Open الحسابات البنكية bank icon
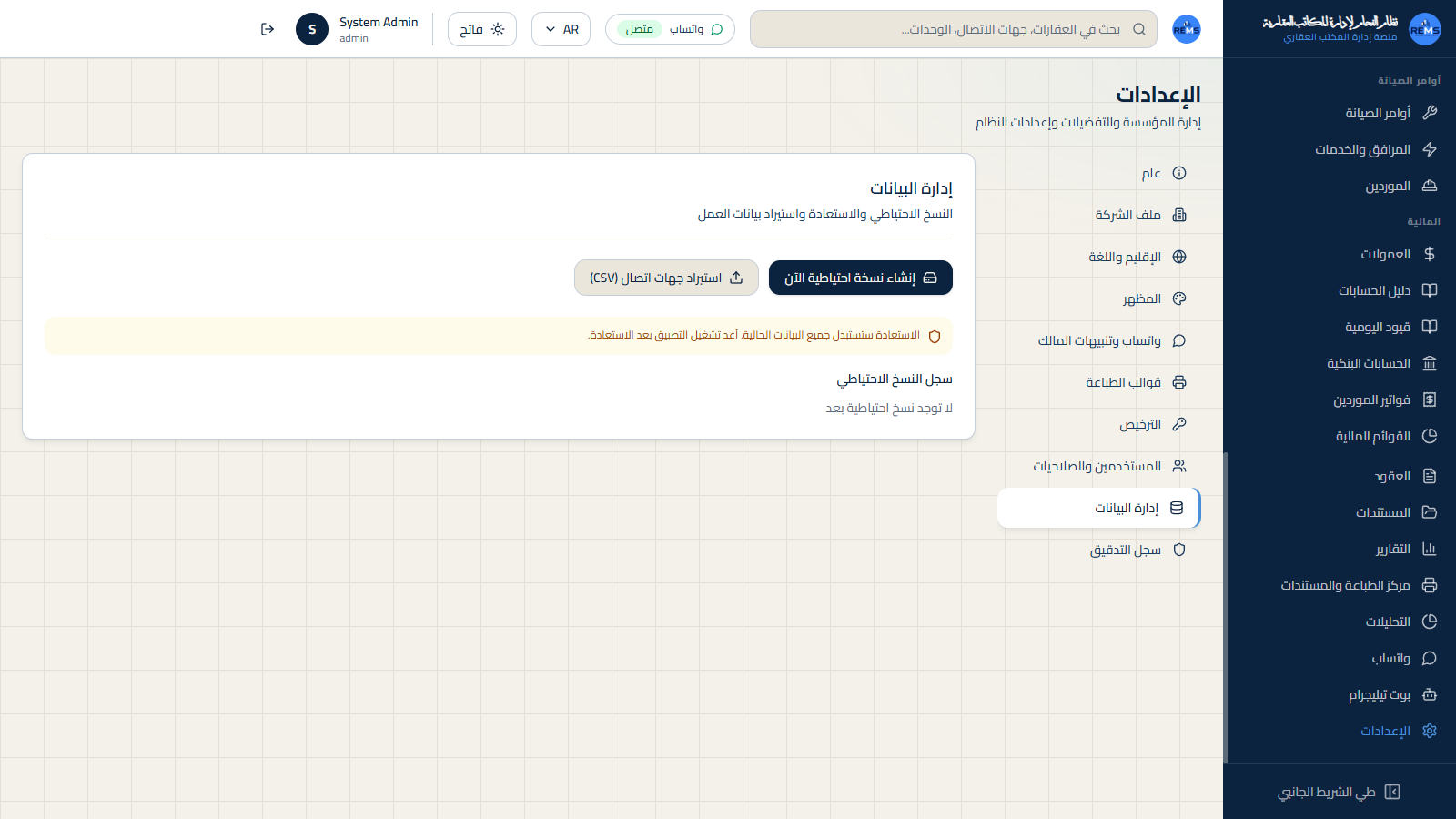The width and height of the screenshot is (1456, 819). (x=1430, y=363)
